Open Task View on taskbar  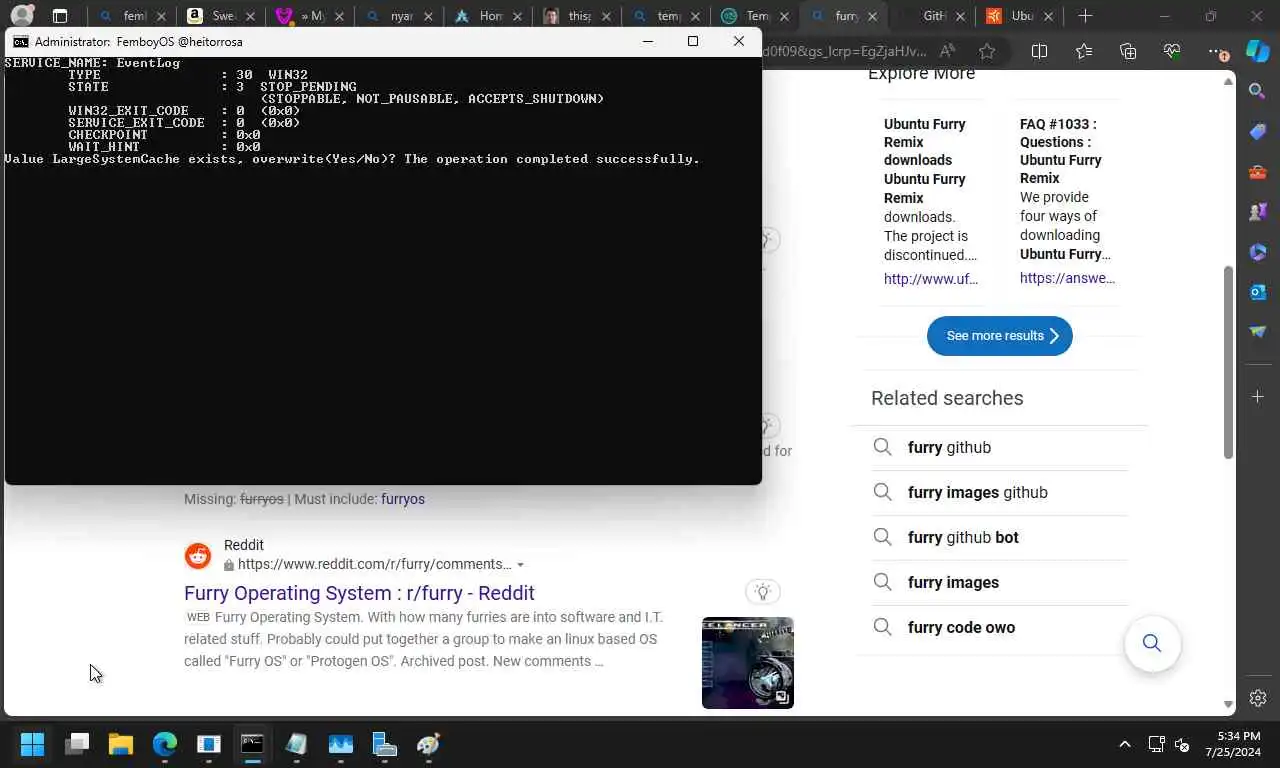[x=77, y=744]
